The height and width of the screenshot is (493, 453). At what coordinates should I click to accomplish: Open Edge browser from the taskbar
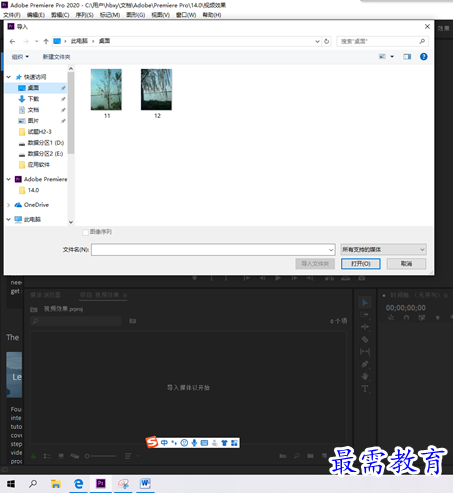78,484
